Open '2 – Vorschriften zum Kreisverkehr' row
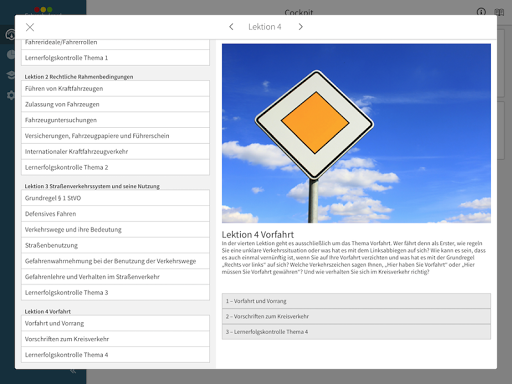 coord(356,316)
